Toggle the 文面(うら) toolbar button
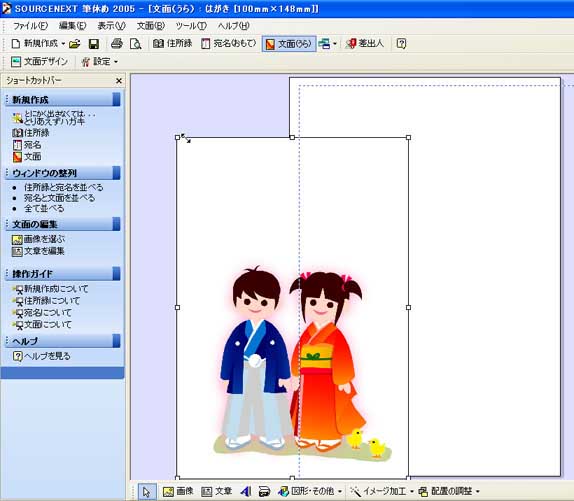The image size is (574, 501). tap(289, 44)
